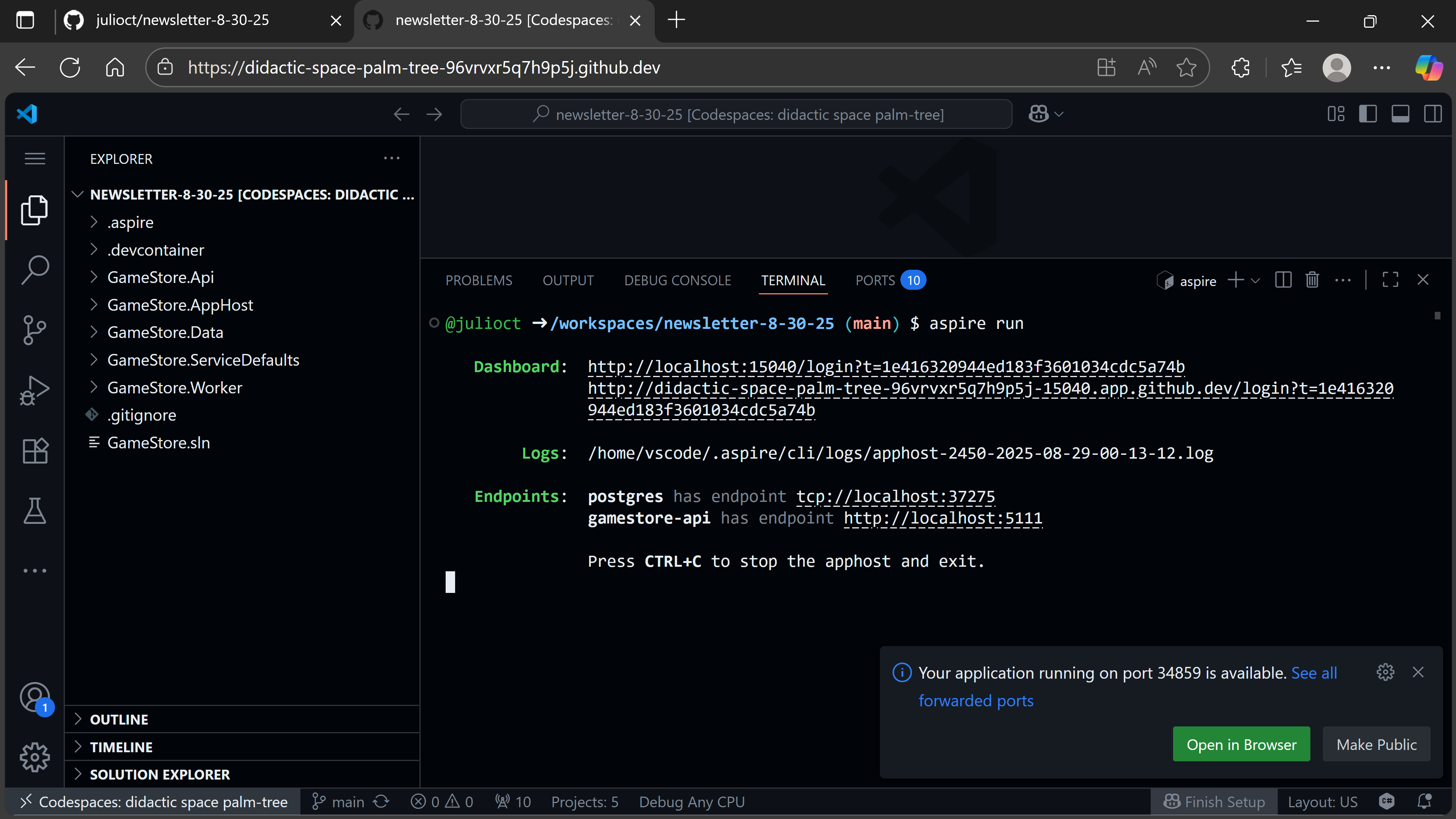Click Projects: 5 status entry
This screenshot has width=1456, height=819.
(584, 802)
